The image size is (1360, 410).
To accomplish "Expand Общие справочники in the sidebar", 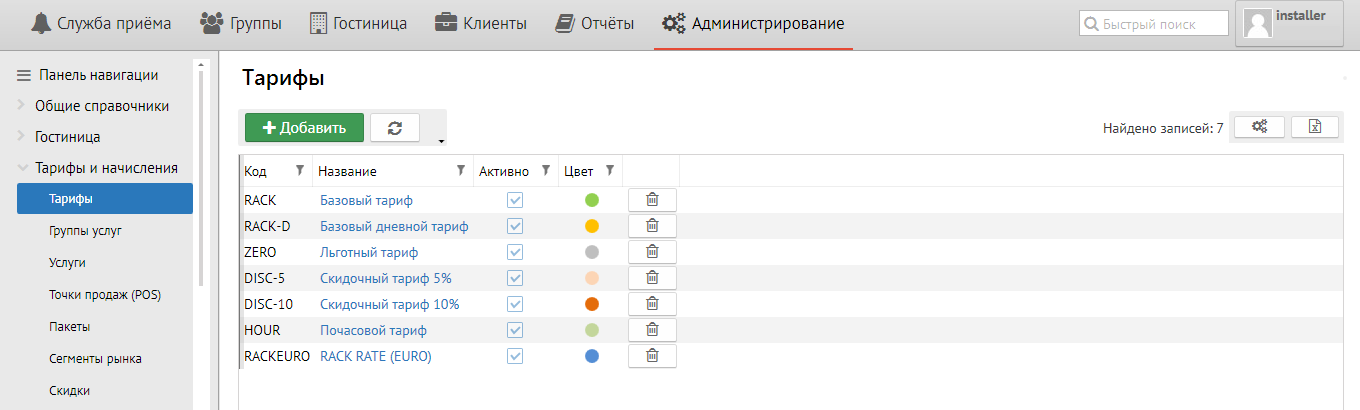I will 101,106.
